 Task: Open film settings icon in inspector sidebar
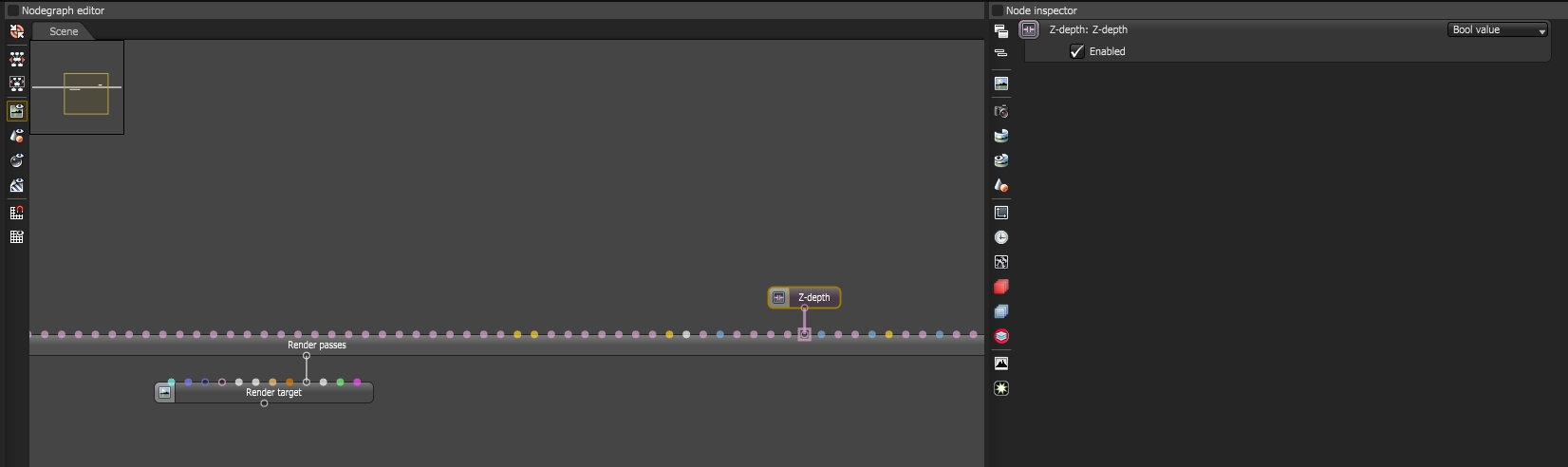(1000, 213)
